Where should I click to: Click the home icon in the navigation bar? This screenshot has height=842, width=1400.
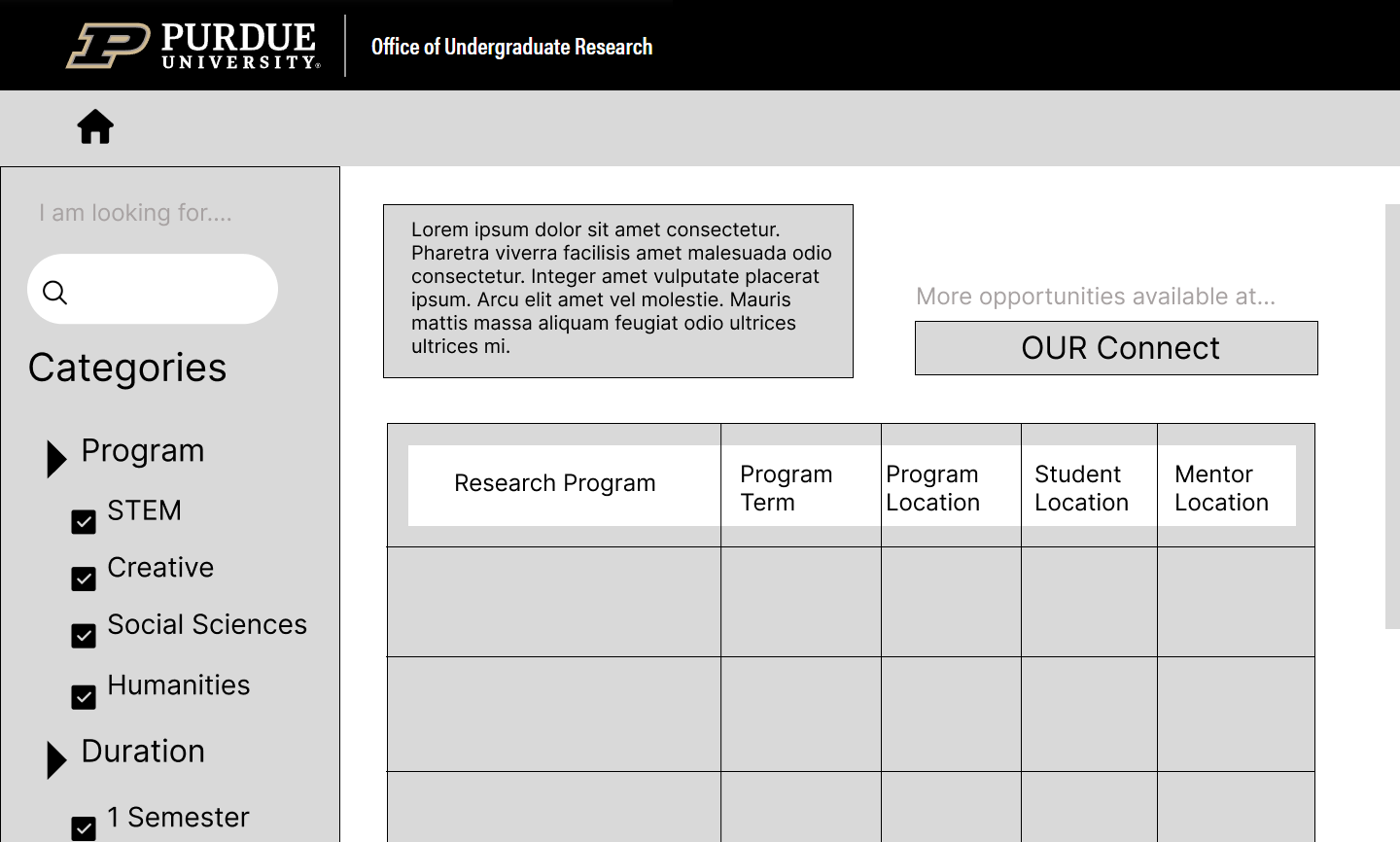(94, 126)
